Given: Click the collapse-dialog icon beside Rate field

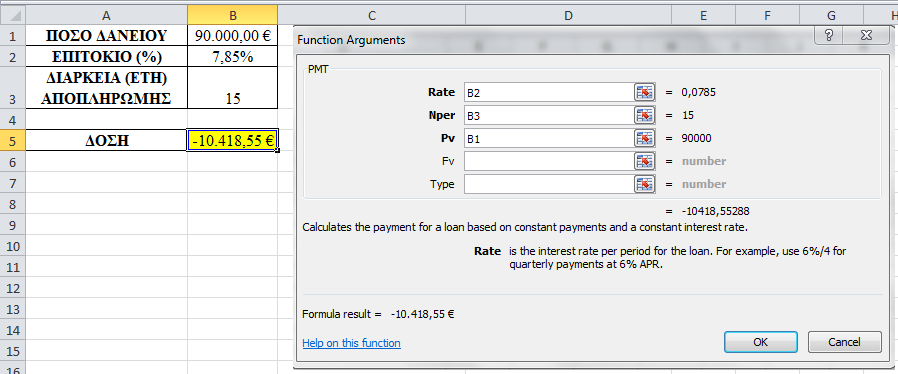Looking at the screenshot, I should click(645, 92).
